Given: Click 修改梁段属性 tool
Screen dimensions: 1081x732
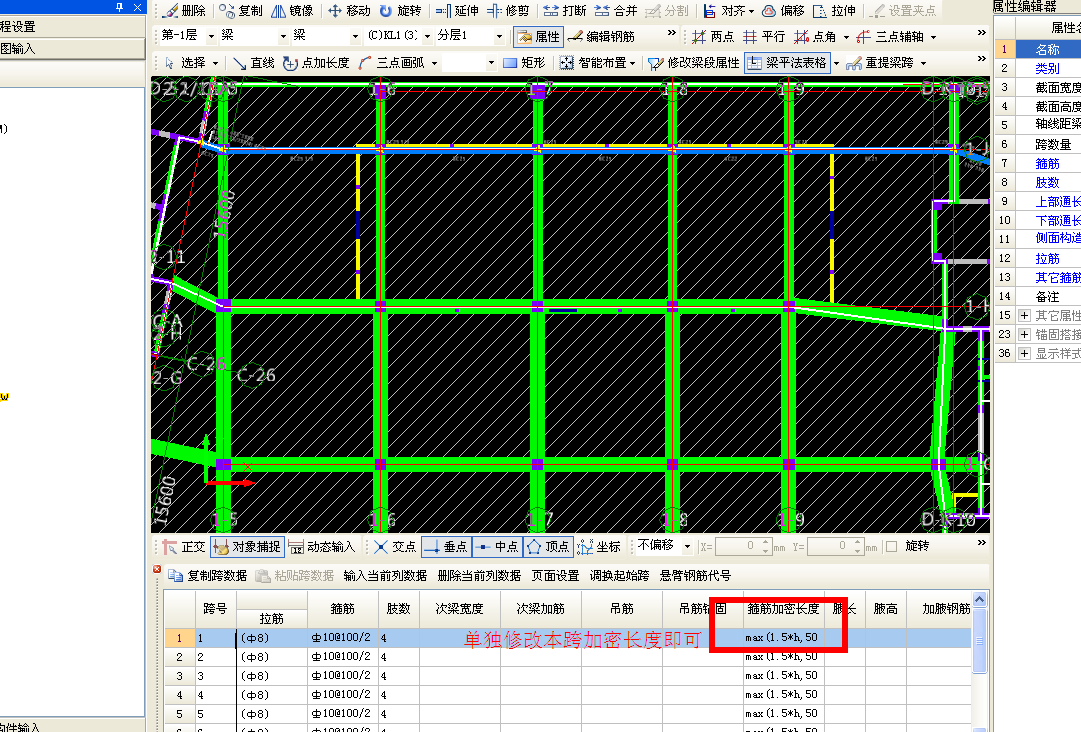Looking at the screenshot, I should [693, 63].
